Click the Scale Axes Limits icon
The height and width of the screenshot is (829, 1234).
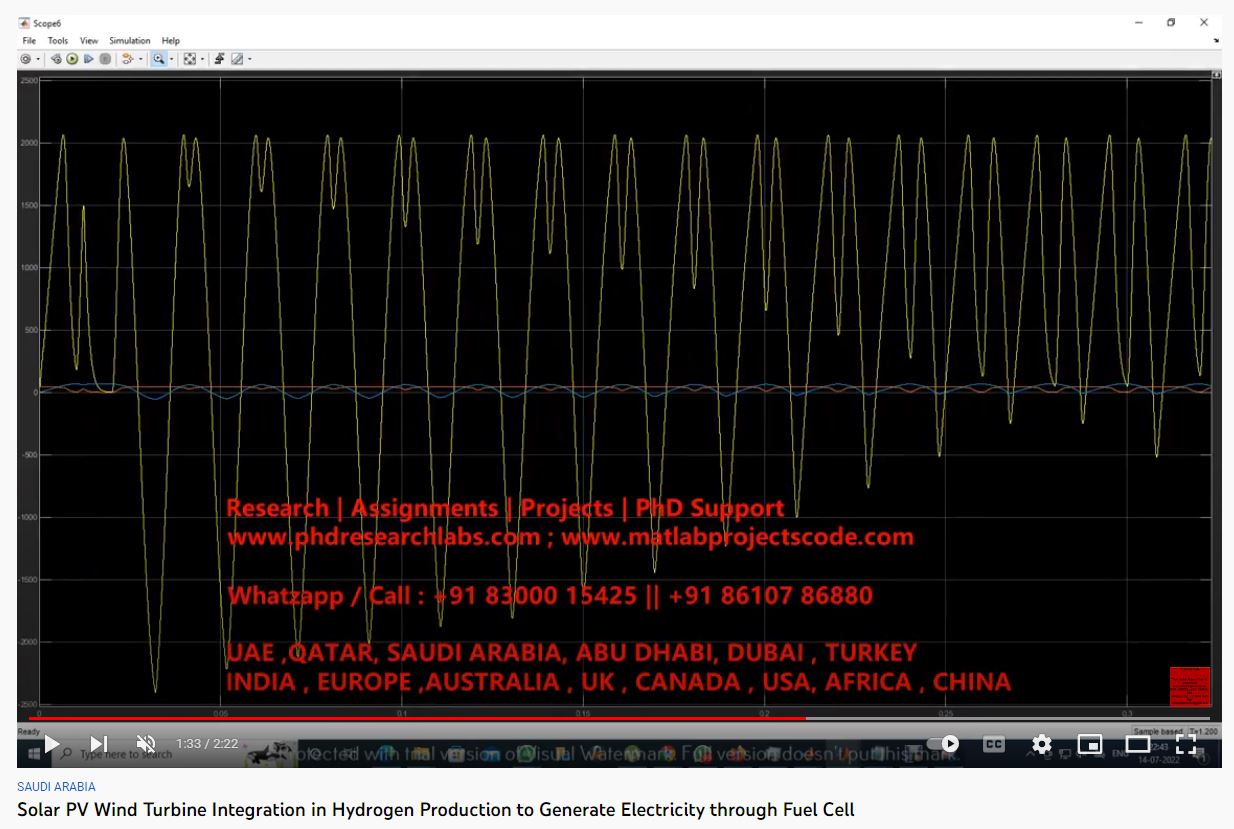[189, 60]
